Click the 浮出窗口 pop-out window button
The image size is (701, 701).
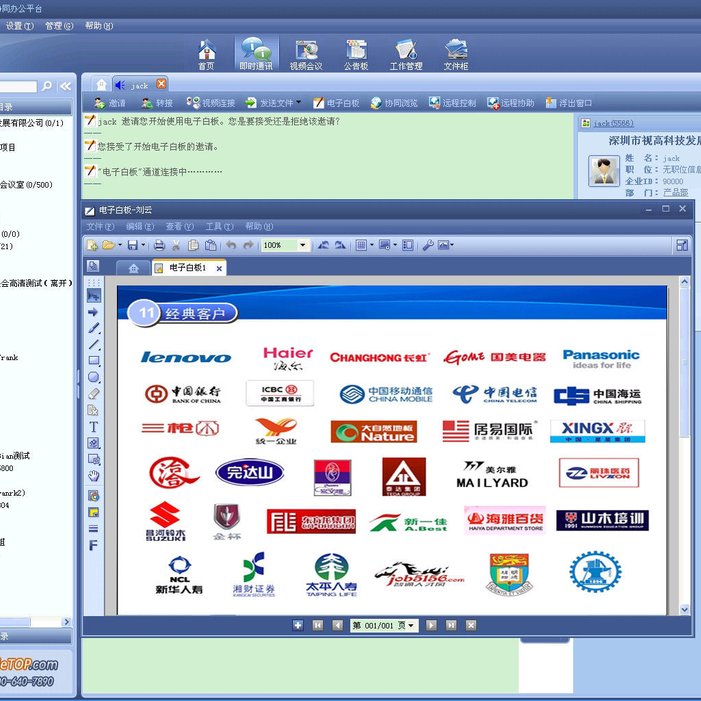pos(569,103)
